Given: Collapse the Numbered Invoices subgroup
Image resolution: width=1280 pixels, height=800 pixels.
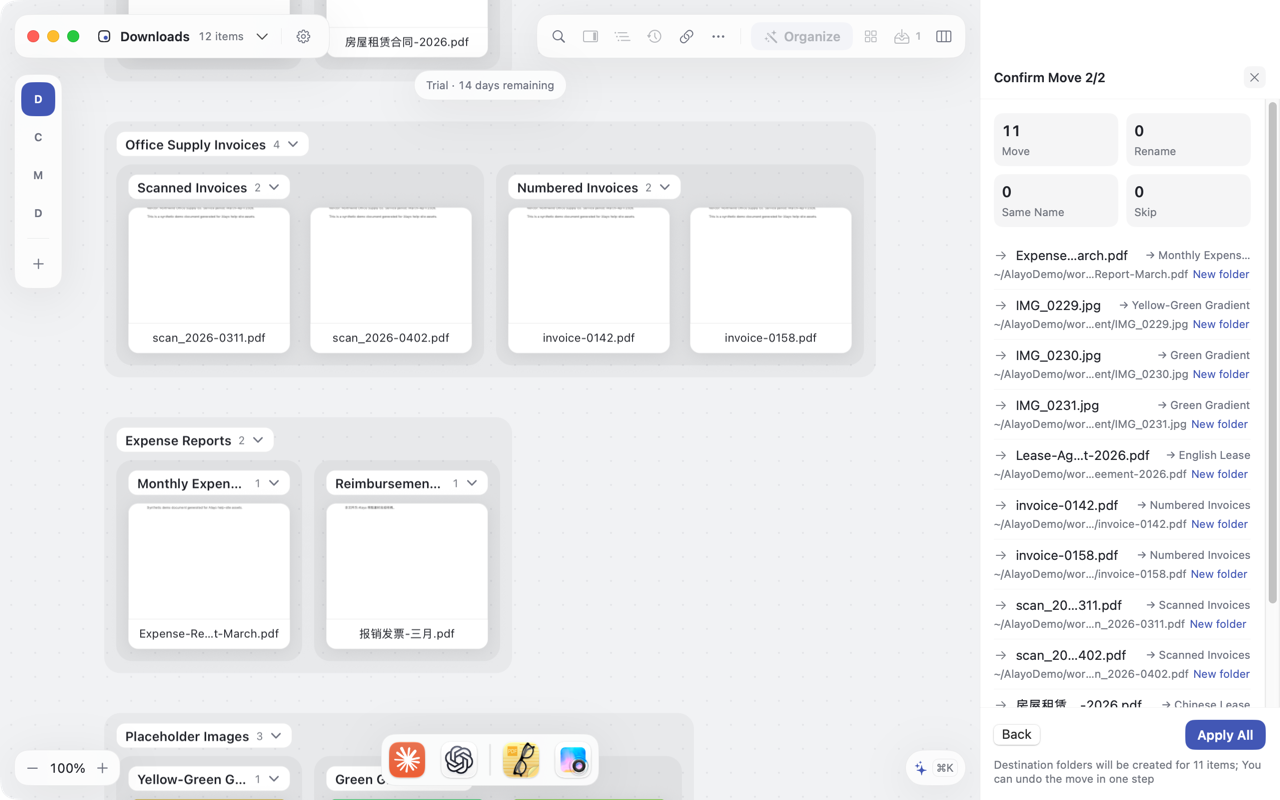Looking at the screenshot, I should [665, 188].
